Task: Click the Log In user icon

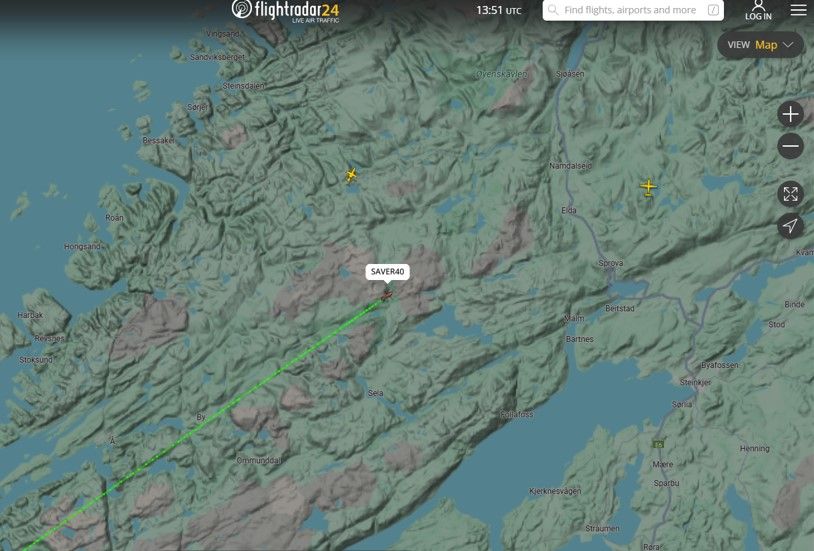Action: tap(758, 8)
